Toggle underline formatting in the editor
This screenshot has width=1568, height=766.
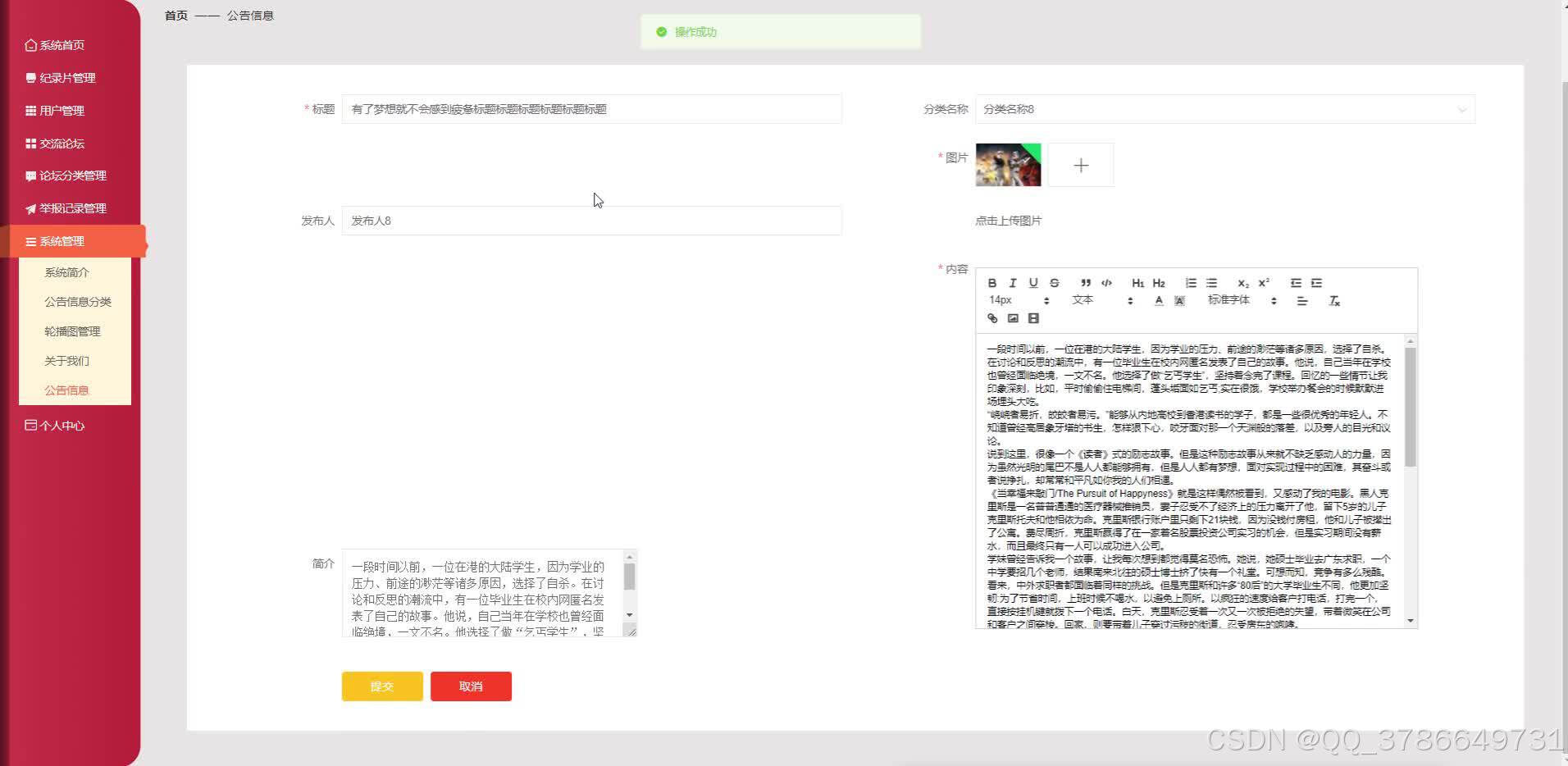[1033, 283]
